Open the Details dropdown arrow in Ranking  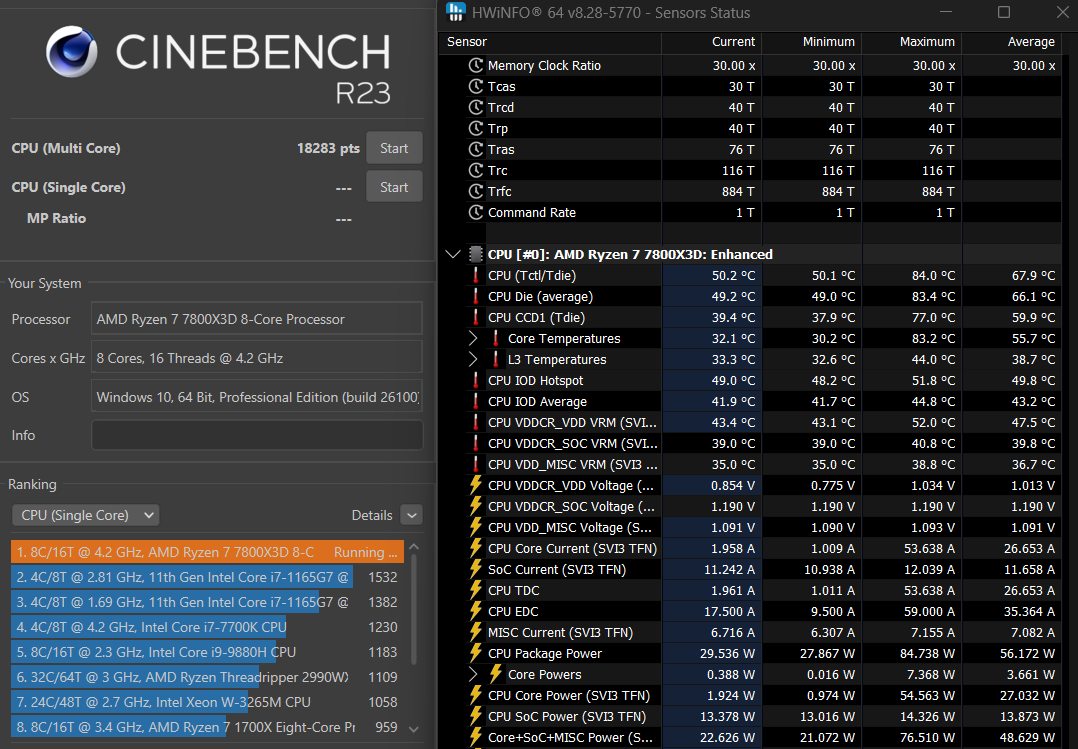411,515
